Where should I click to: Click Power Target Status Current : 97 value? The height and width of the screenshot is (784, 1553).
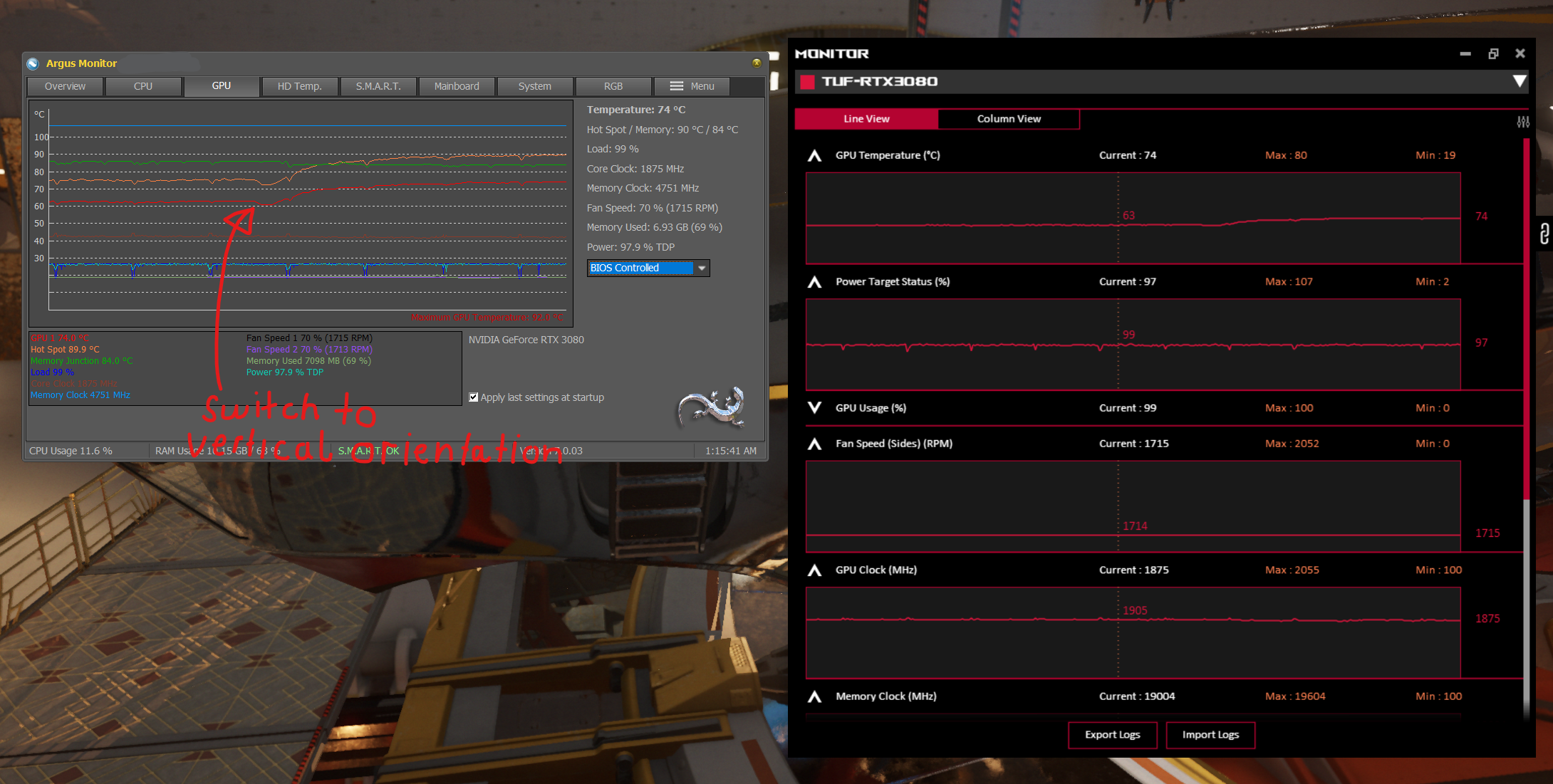point(1128,281)
